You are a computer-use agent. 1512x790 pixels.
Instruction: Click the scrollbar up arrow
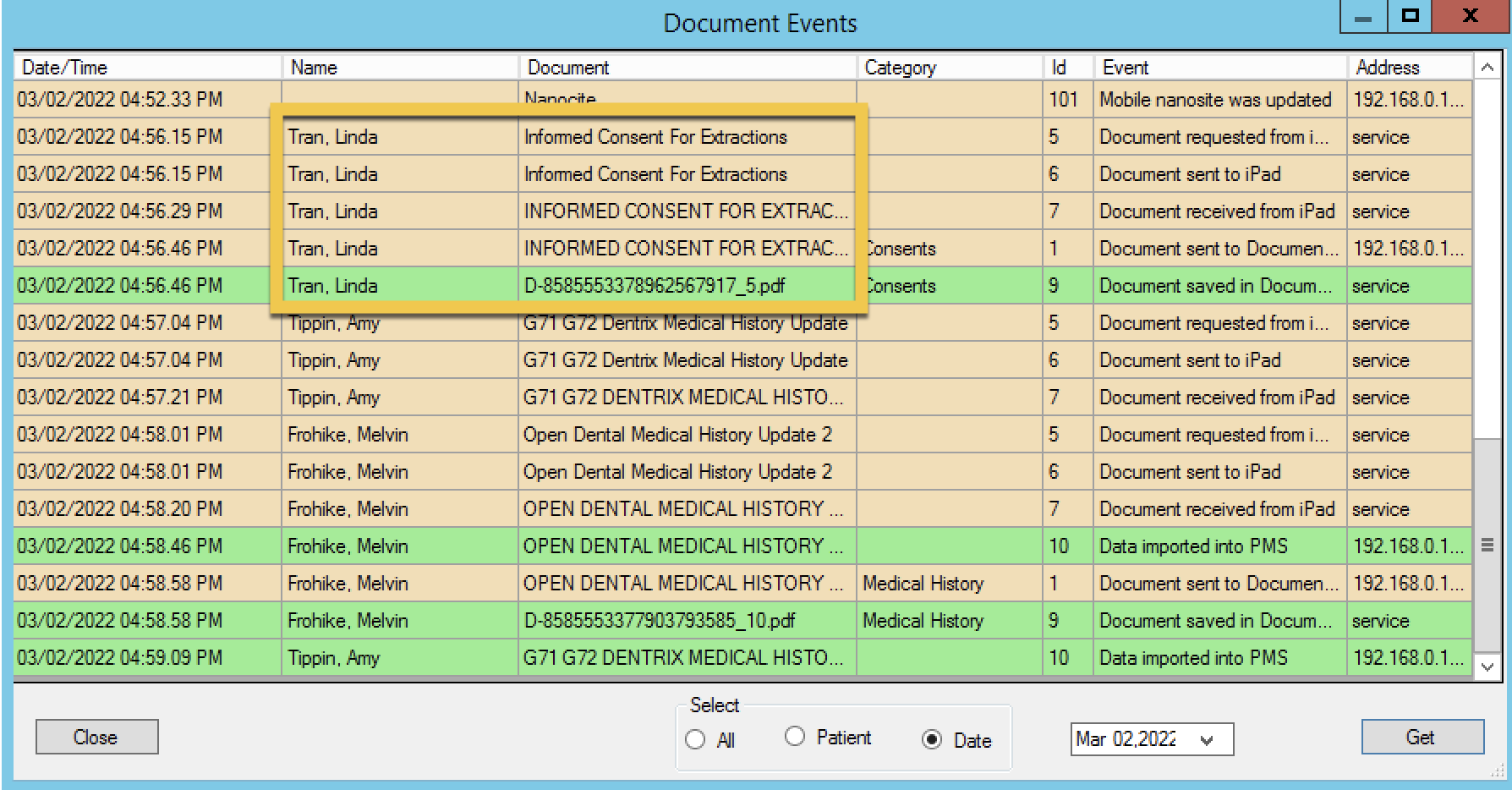pyautogui.click(x=1487, y=67)
